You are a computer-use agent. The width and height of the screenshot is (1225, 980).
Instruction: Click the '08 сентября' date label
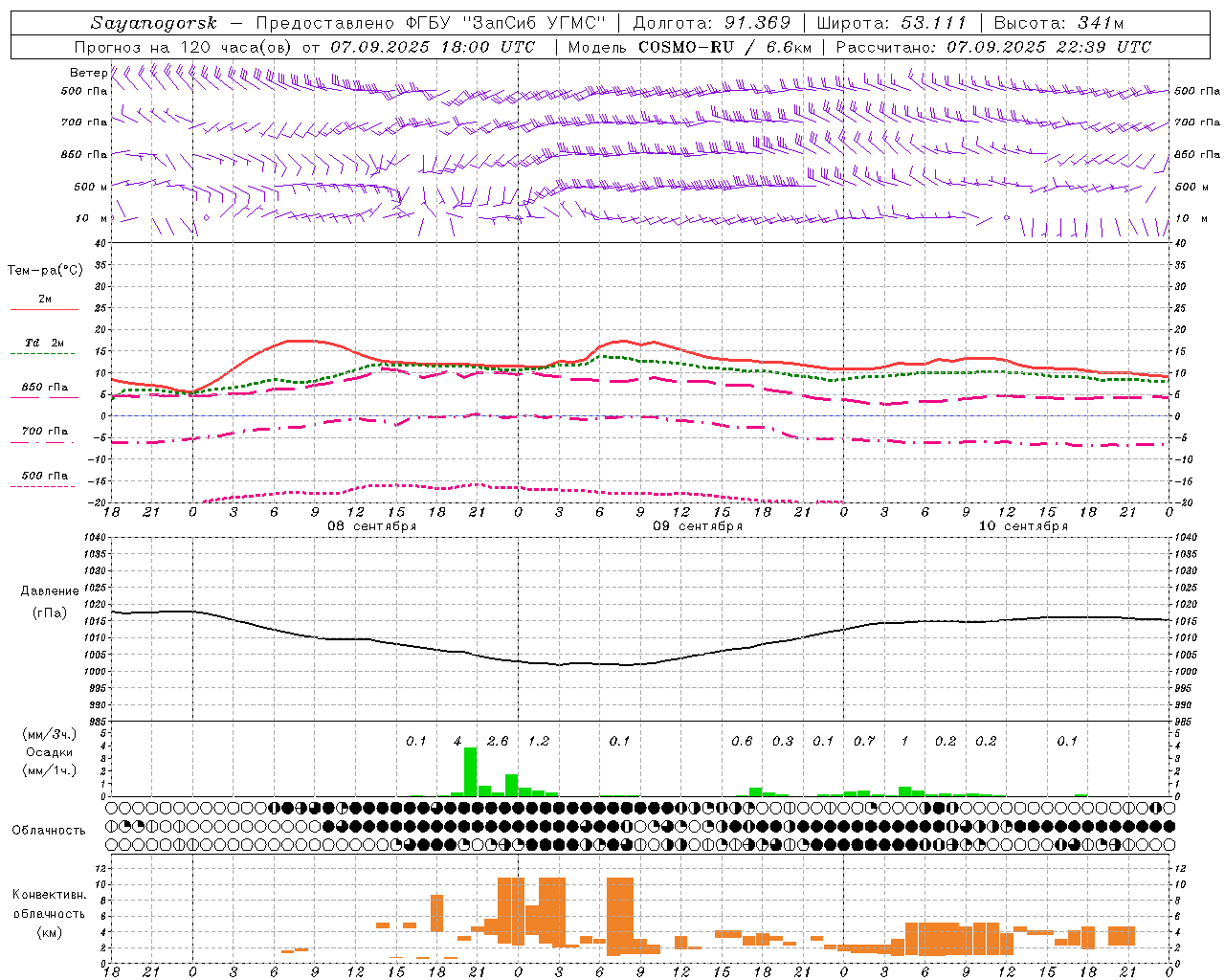tap(371, 526)
